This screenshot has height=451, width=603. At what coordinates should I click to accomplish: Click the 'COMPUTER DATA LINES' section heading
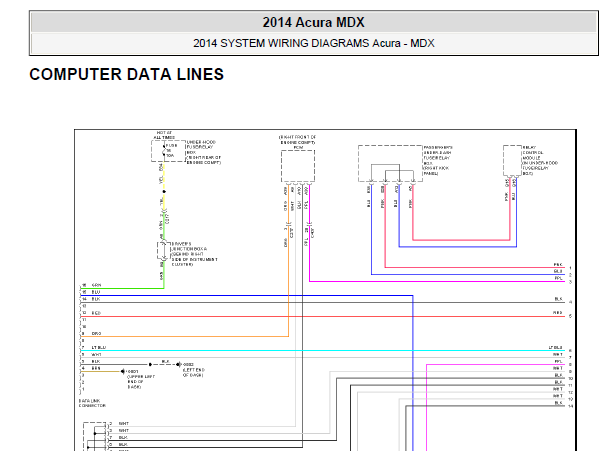tap(127, 74)
